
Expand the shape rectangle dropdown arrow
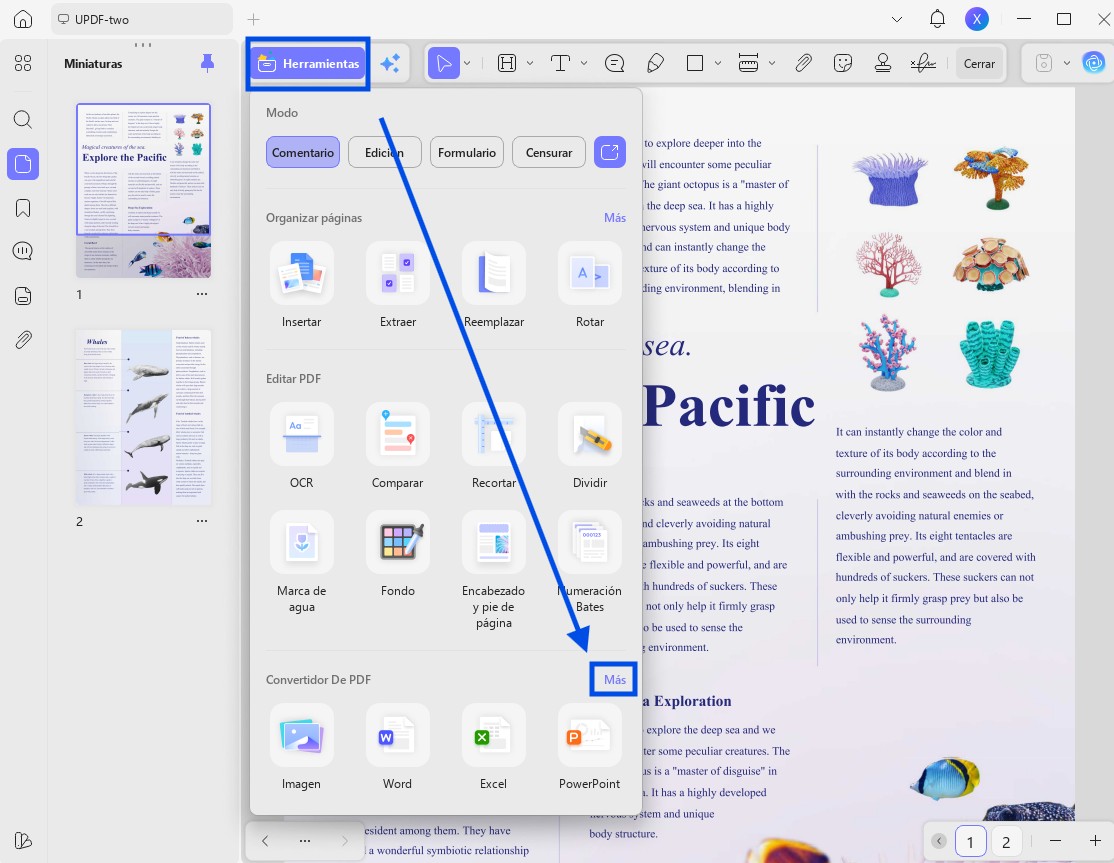pyautogui.click(x=718, y=63)
